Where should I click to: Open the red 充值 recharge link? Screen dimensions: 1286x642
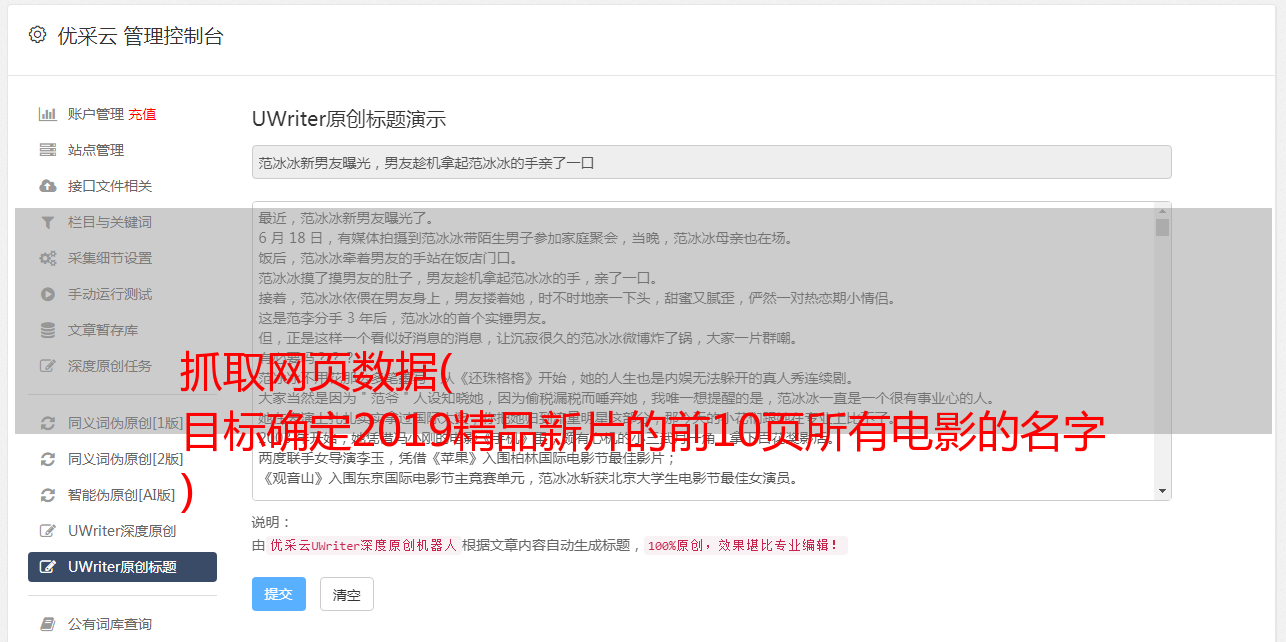(x=142, y=114)
